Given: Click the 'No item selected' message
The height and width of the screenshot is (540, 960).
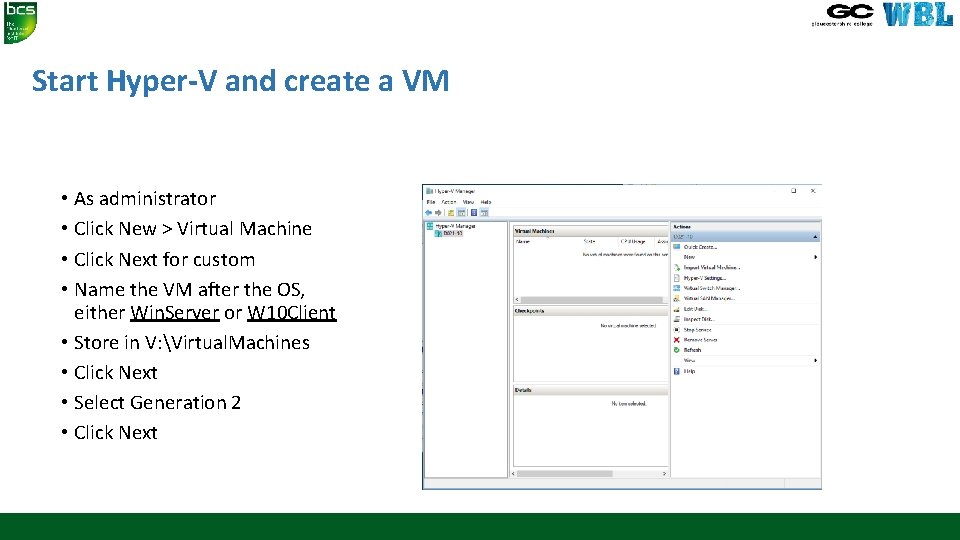Looking at the screenshot, I should coord(629,403).
